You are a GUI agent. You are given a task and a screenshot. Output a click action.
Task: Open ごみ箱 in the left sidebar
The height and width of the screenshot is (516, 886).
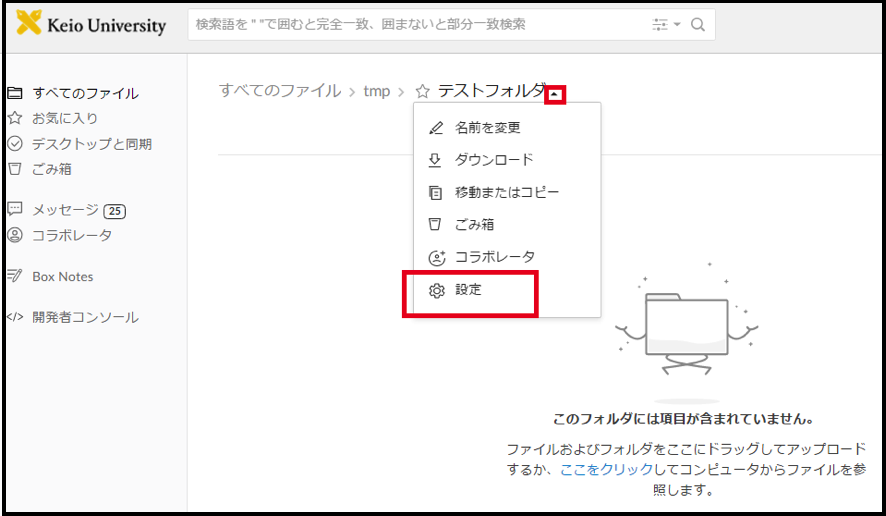pos(52,169)
